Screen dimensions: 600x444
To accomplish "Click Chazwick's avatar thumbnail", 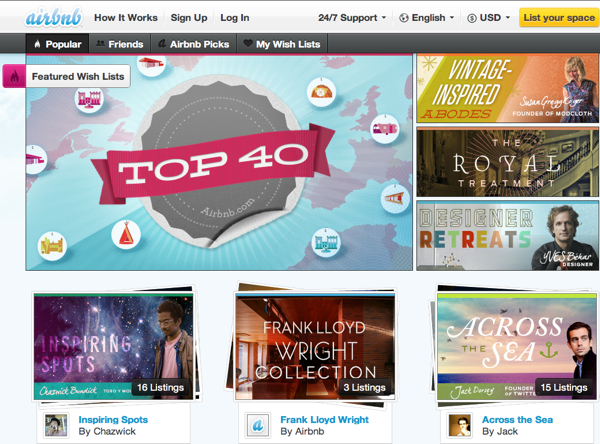I will 56,425.
